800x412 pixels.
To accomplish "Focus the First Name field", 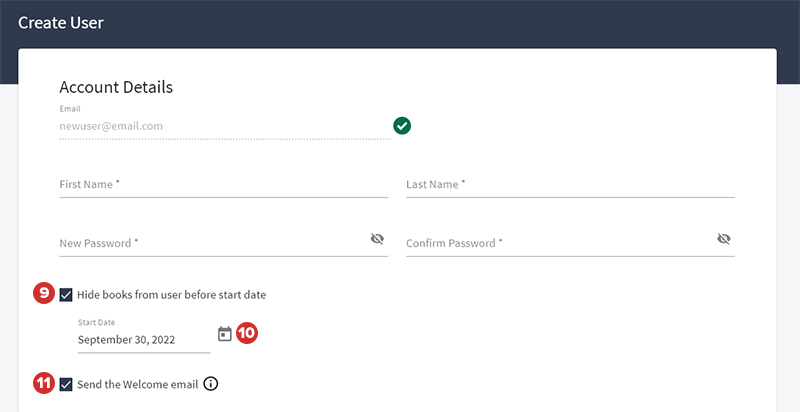I will pos(224,185).
